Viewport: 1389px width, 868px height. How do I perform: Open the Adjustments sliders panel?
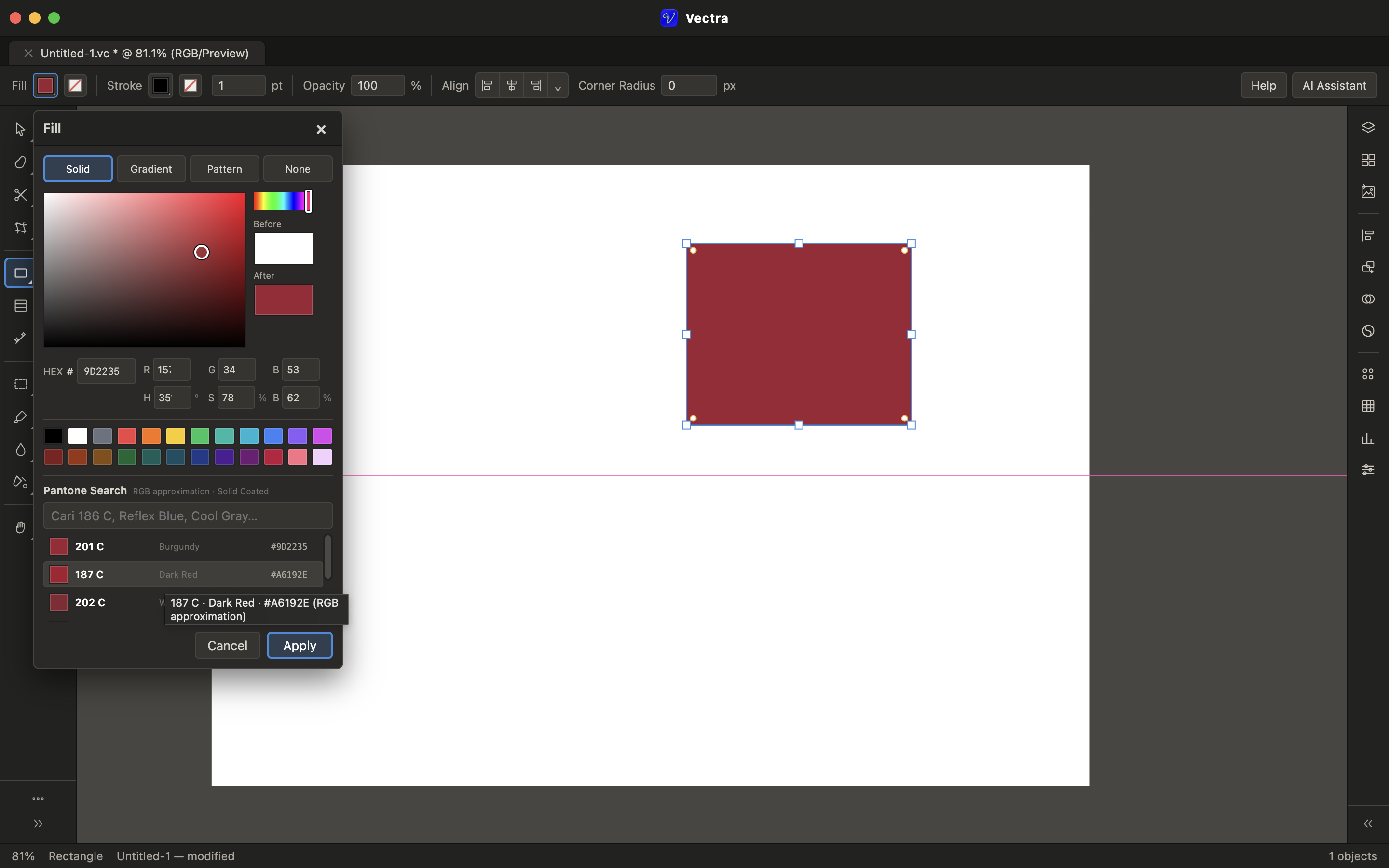click(1368, 470)
